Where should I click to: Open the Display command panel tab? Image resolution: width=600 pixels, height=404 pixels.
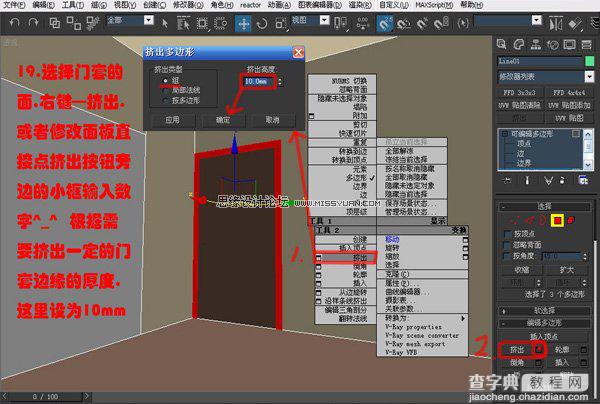(570, 45)
